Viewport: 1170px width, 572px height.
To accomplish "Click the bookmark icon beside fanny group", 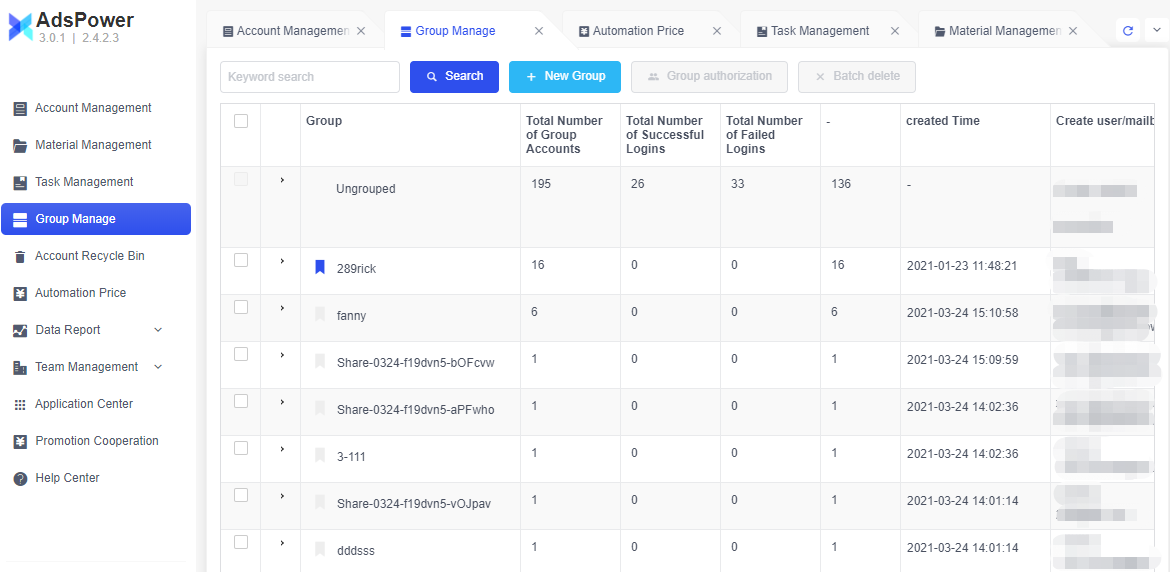I will [x=320, y=314].
